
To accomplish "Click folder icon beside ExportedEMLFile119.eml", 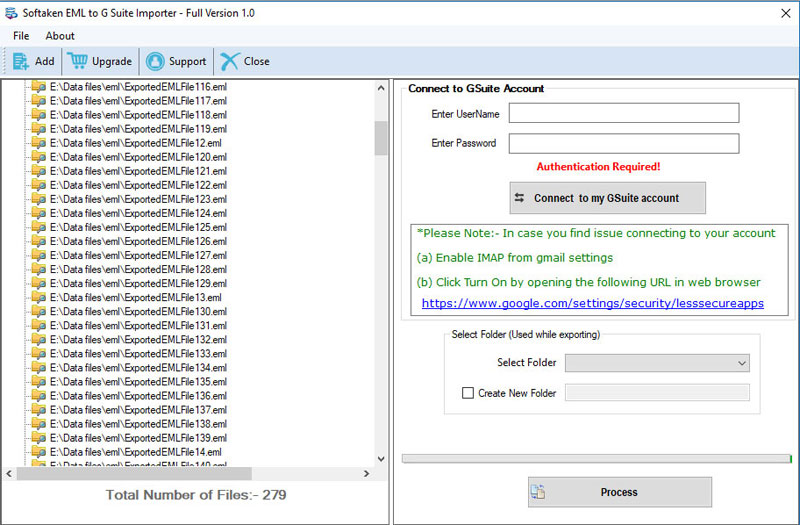I will [38, 129].
